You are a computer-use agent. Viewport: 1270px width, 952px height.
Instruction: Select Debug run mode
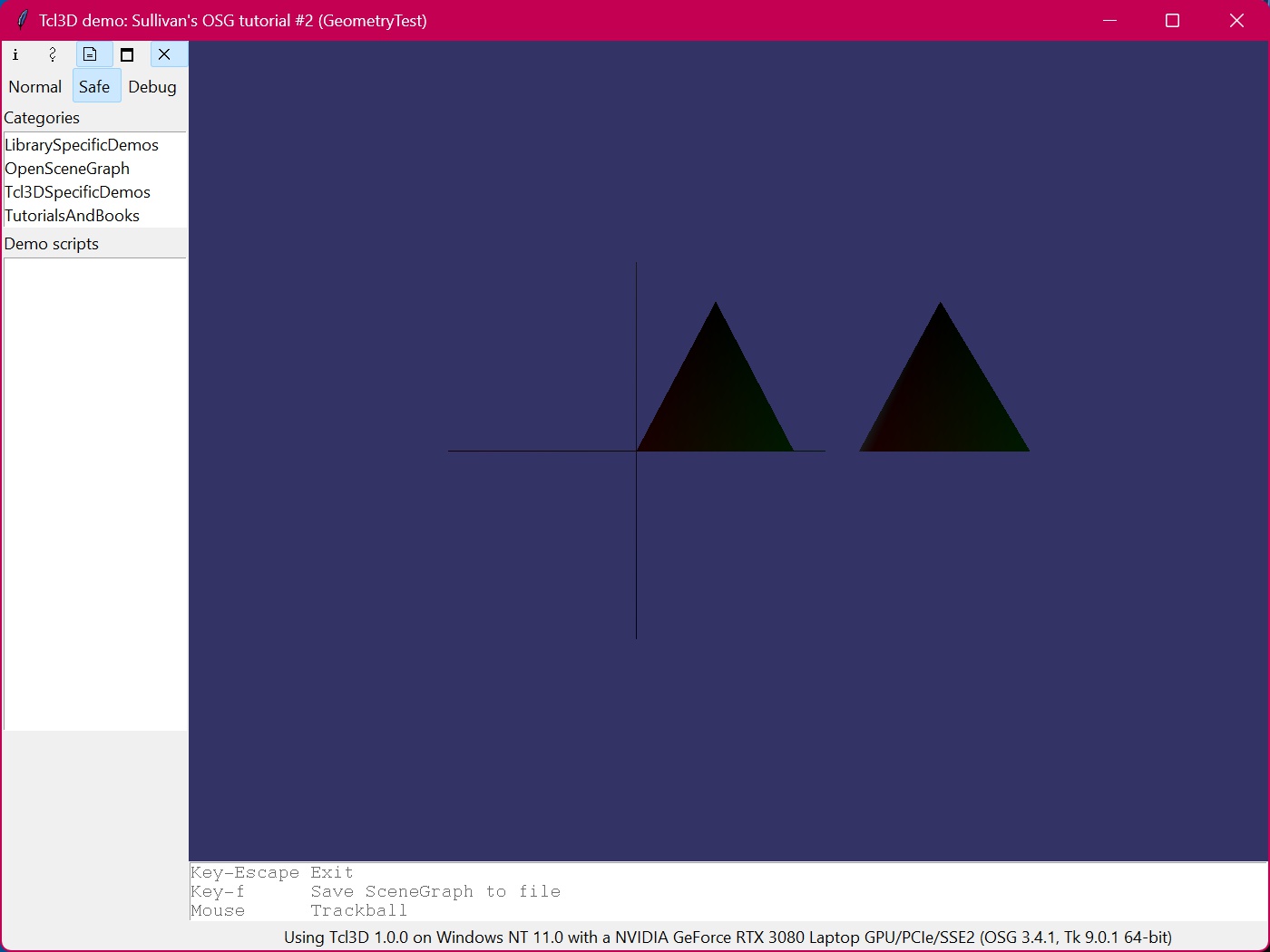pos(152,87)
